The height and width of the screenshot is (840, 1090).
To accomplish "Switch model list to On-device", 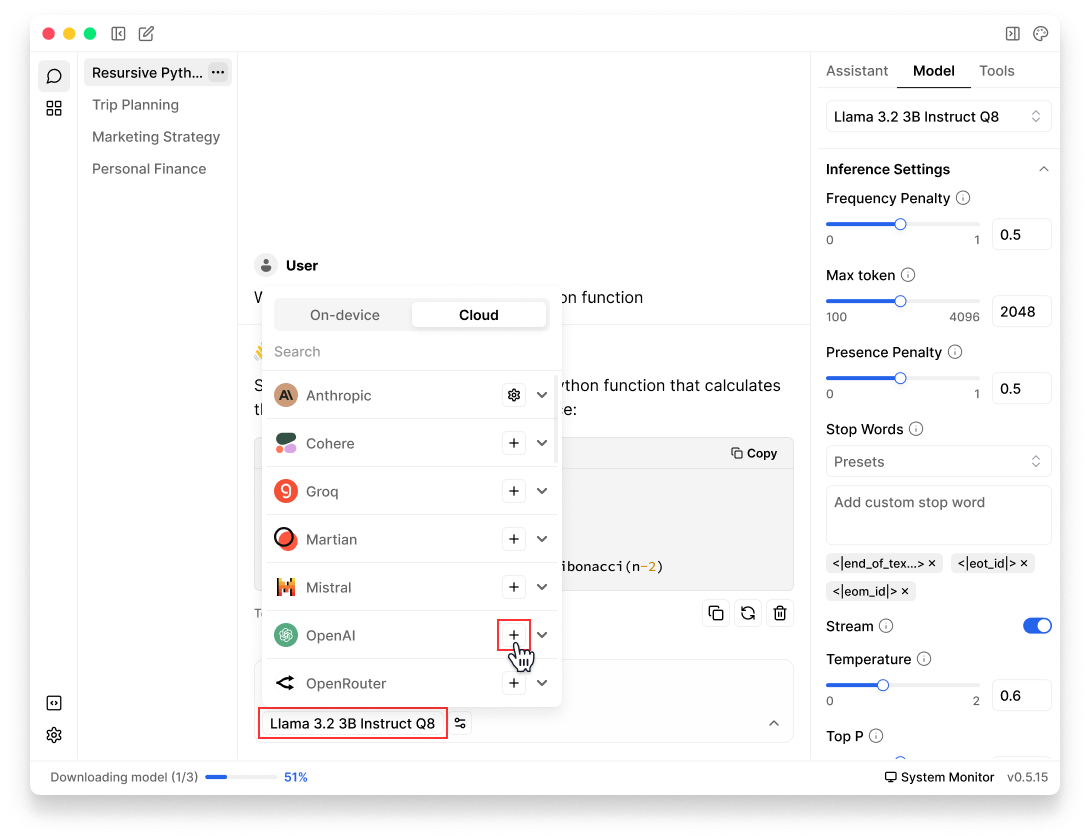I will click(x=345, y=315).
